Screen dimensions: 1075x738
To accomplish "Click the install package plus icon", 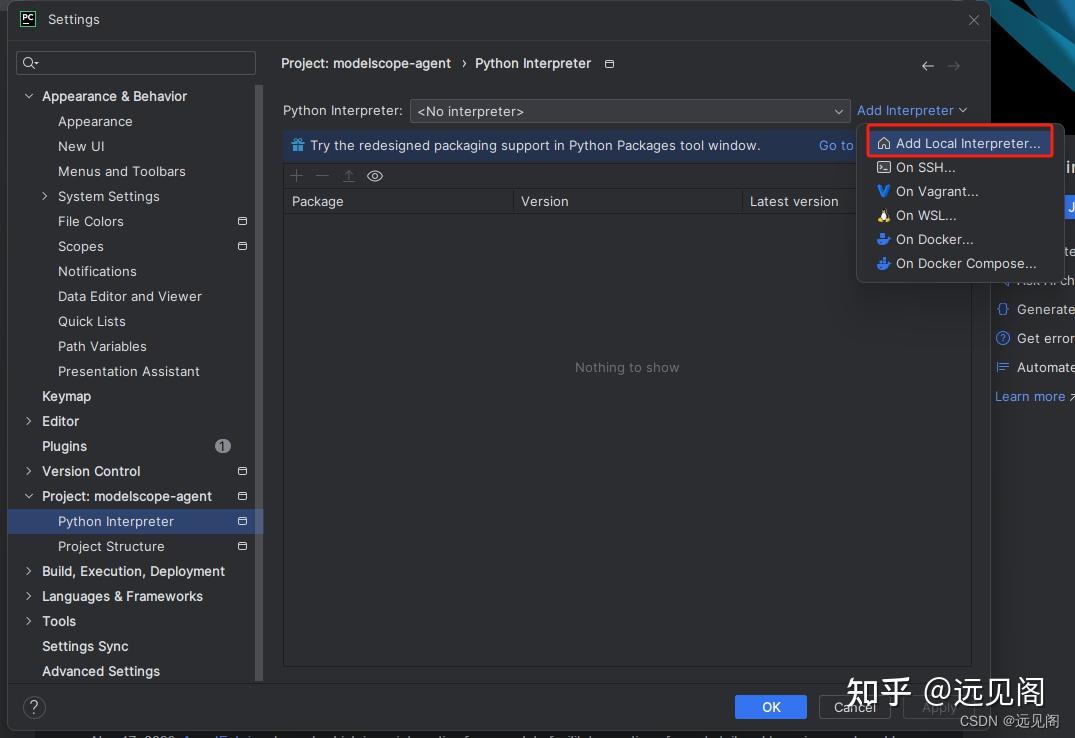I will [x=296, y=176].
